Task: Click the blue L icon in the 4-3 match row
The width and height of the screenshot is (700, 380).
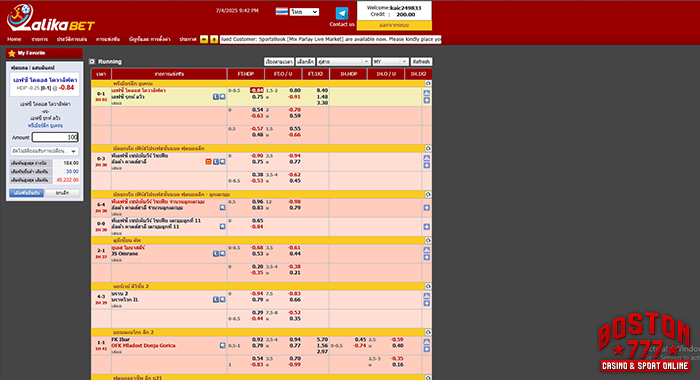Action: click(x=216, y=300)
